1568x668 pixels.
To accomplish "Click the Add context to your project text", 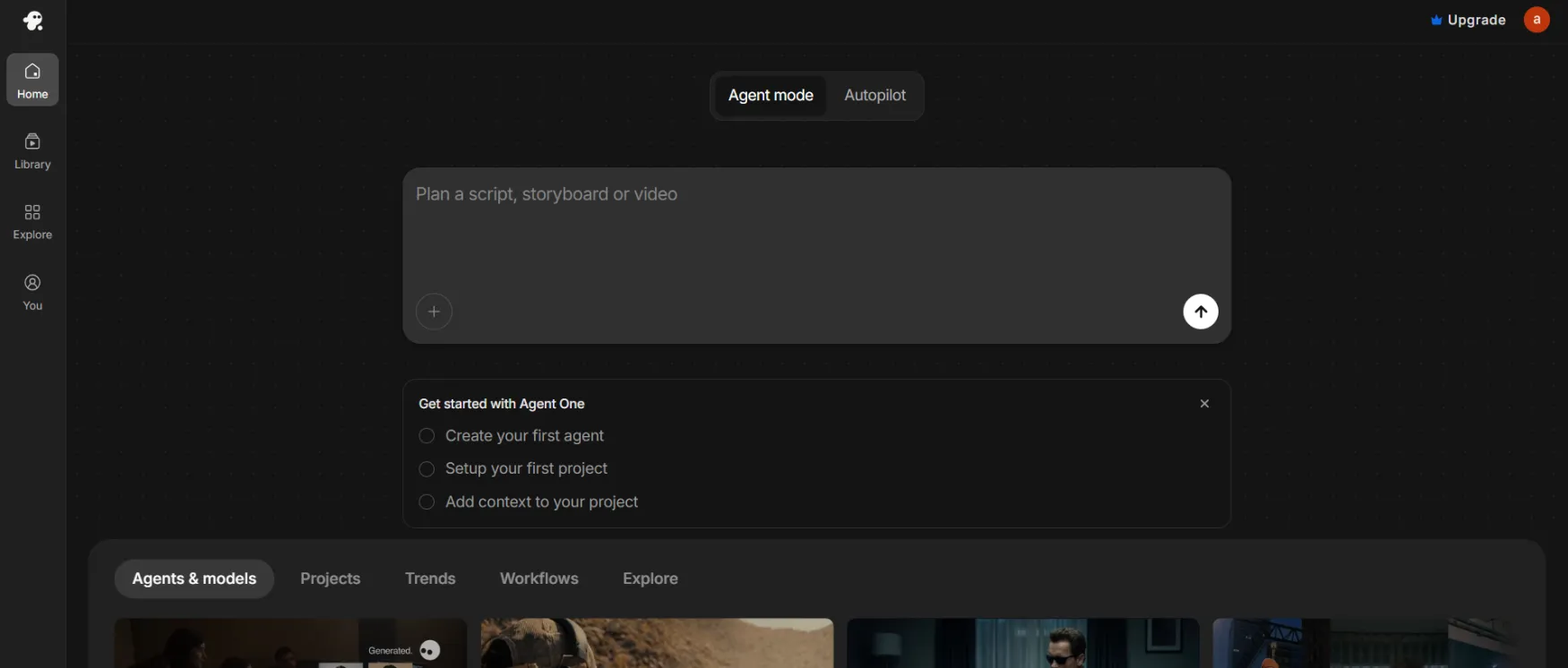I will 541,502.
